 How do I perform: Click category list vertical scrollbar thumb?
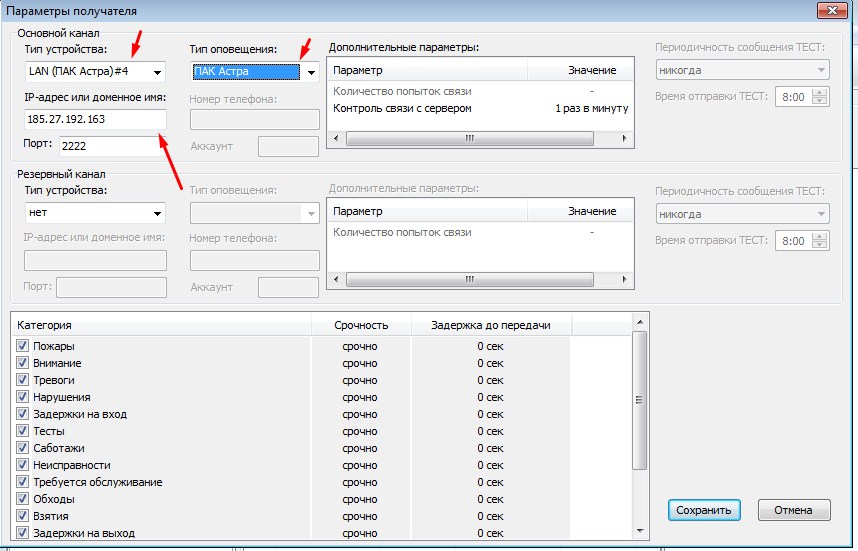640,400
